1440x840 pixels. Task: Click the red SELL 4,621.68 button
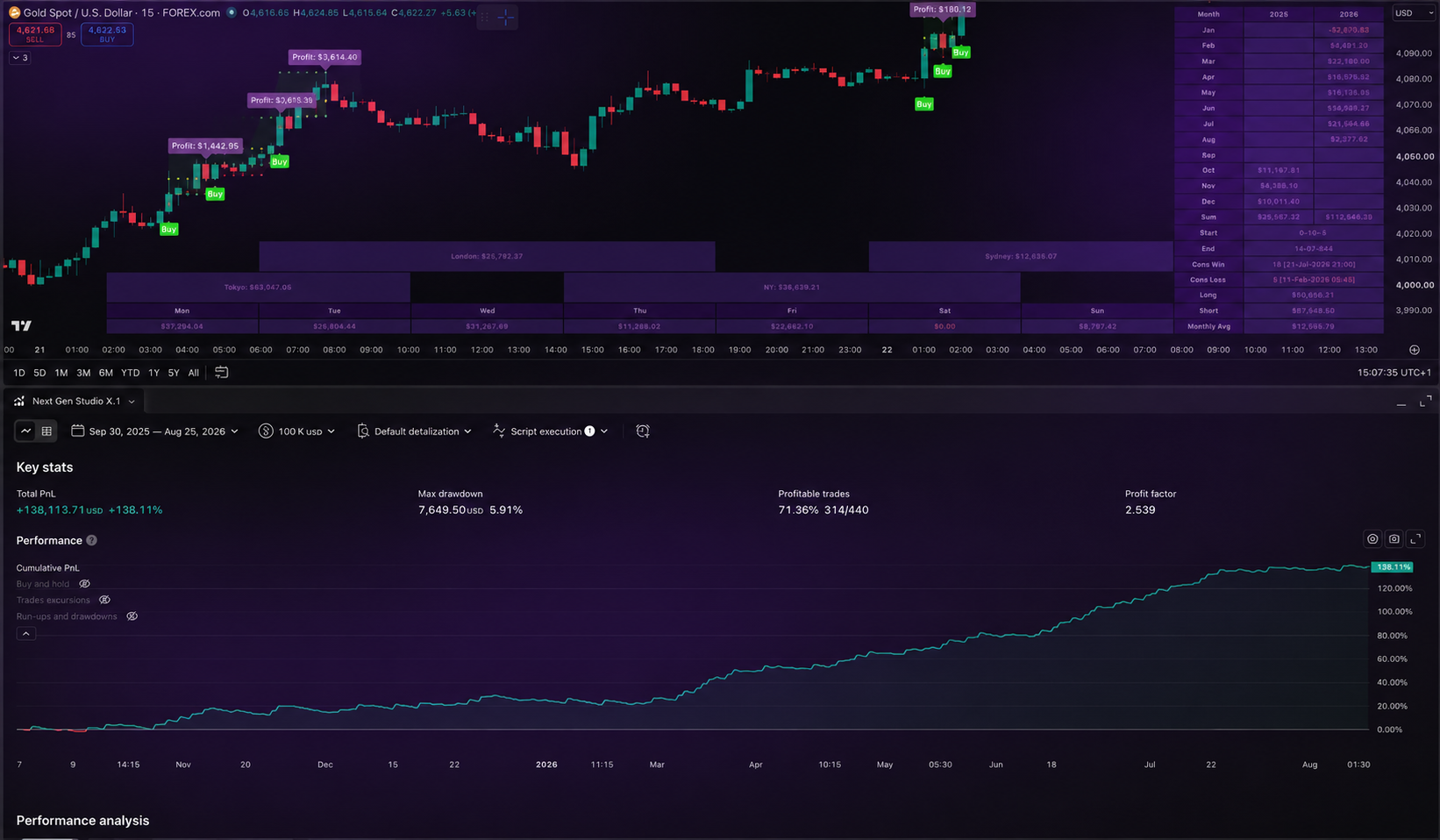35,34
